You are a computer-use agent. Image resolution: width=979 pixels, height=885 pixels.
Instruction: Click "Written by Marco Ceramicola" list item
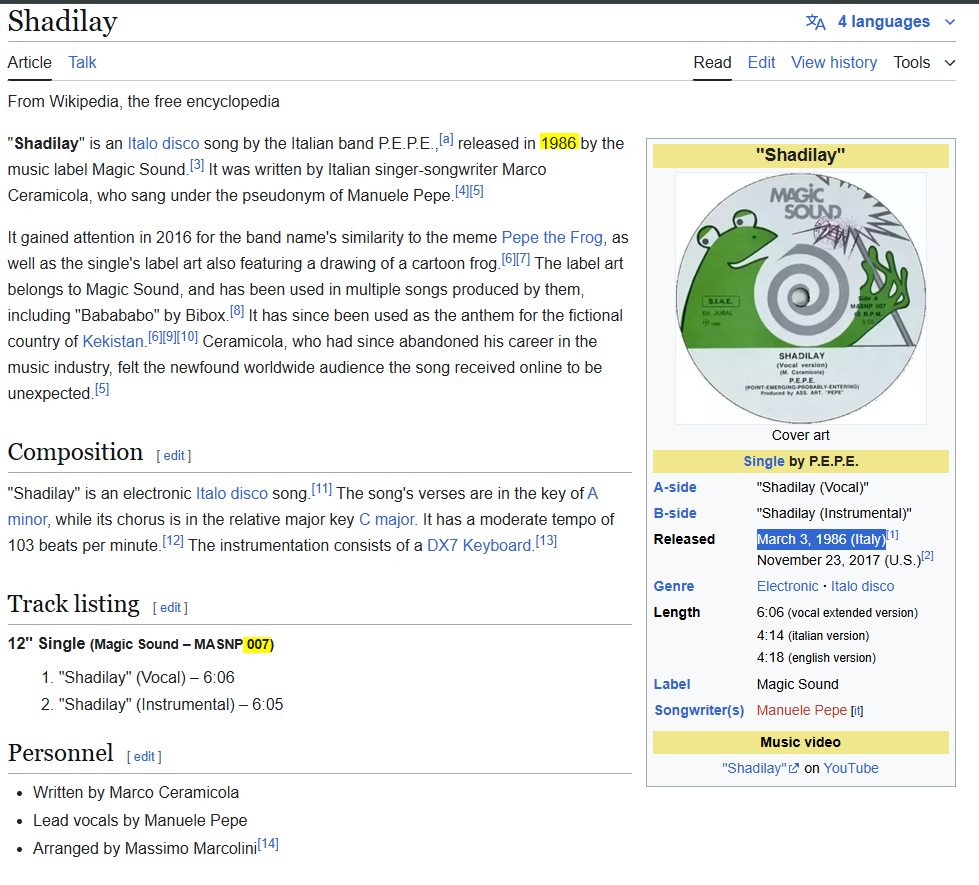(x=136, y=793)
